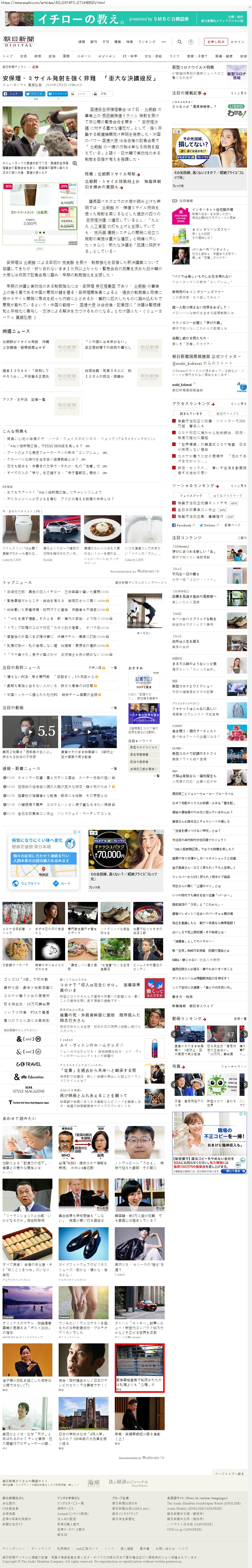Click the Hatena ブックマーク button

(58, 94)
